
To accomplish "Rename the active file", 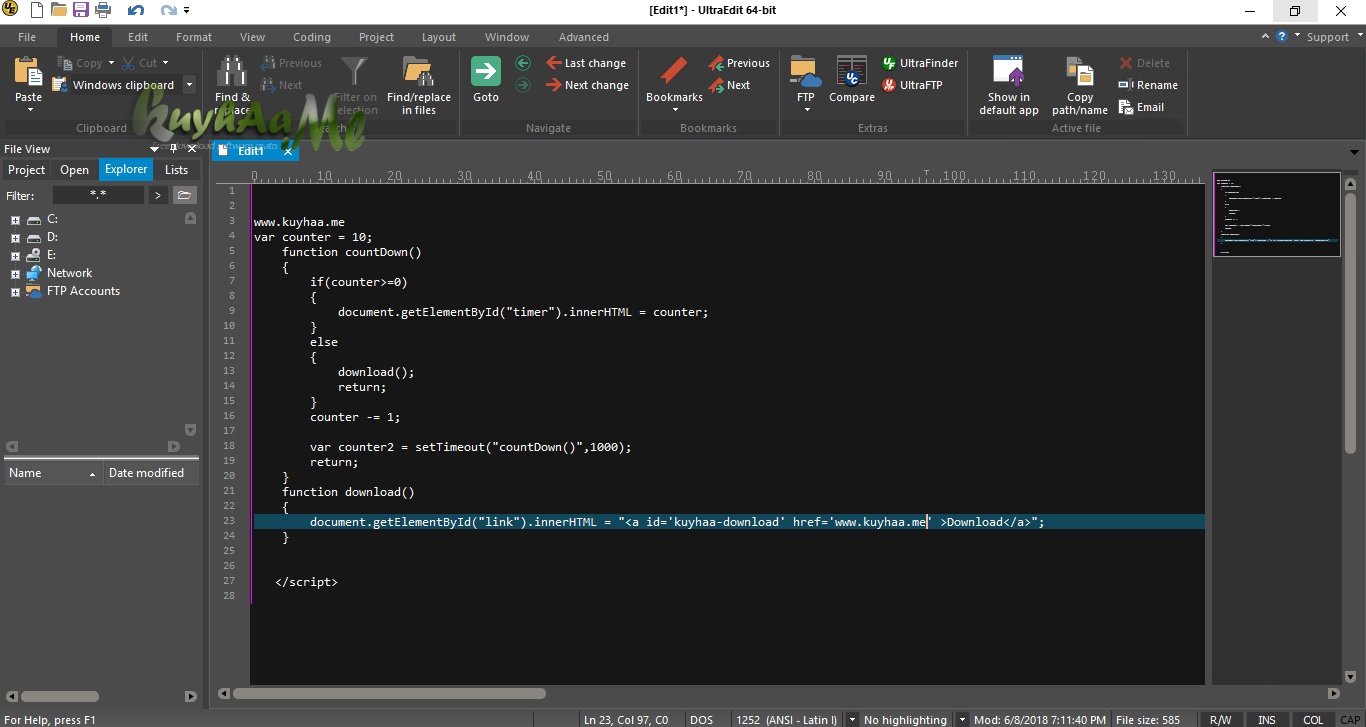I will click(1148, 85).
